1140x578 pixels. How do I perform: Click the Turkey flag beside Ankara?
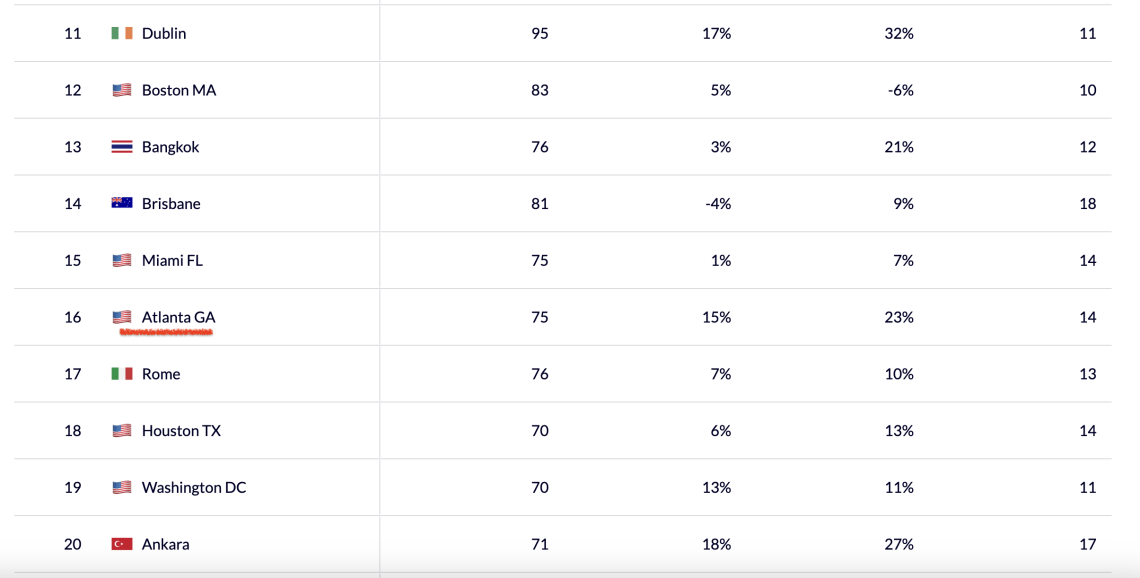click(x=122, y=544)
